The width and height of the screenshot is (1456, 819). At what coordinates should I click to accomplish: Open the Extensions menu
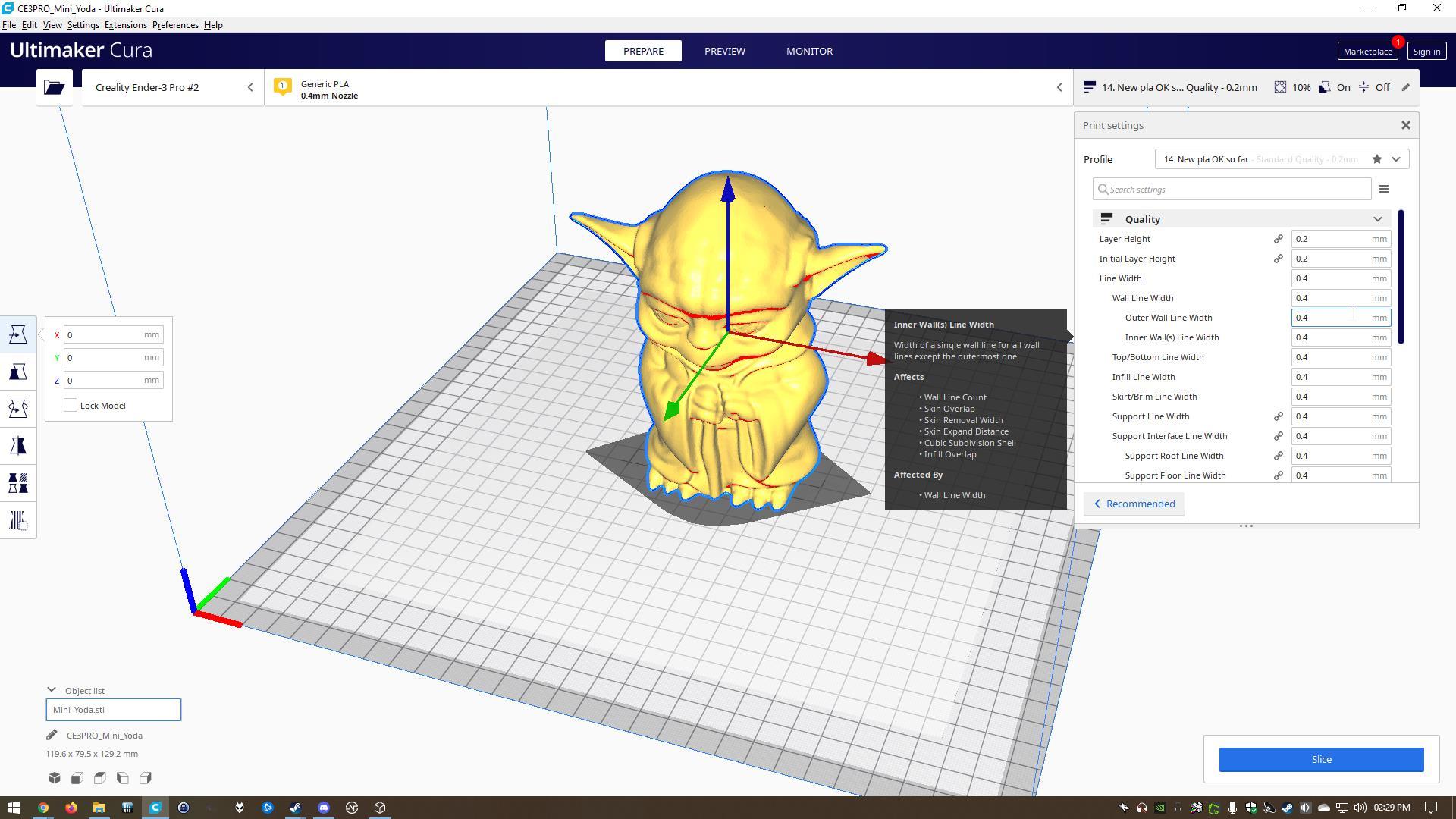tap(125, 25)
